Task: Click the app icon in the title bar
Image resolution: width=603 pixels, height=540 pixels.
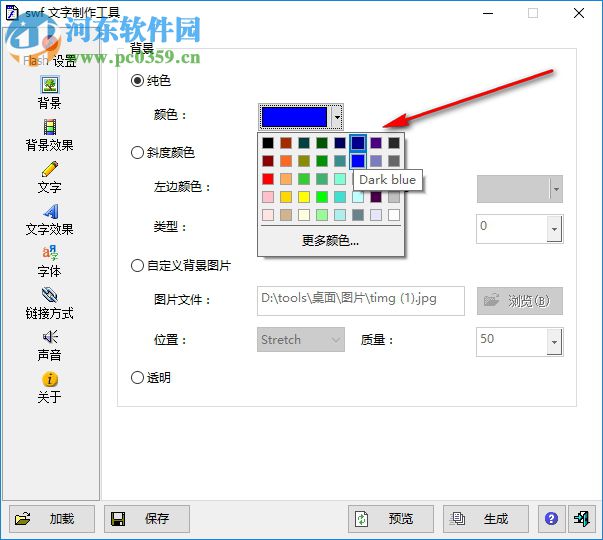Action: pos(12,12)
